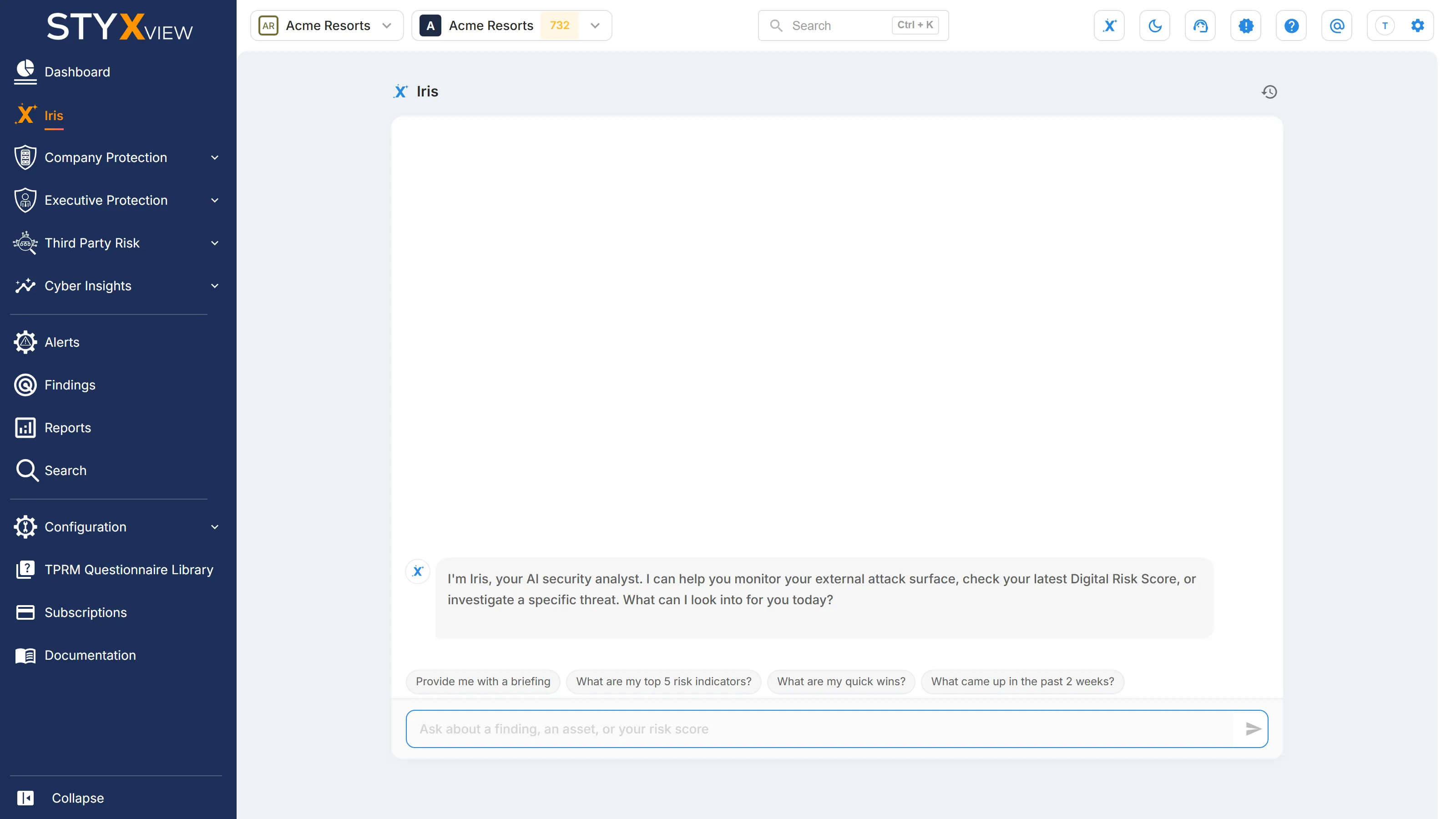
Task: Open support headset icon in top bar
Action: pos(1200,25)
